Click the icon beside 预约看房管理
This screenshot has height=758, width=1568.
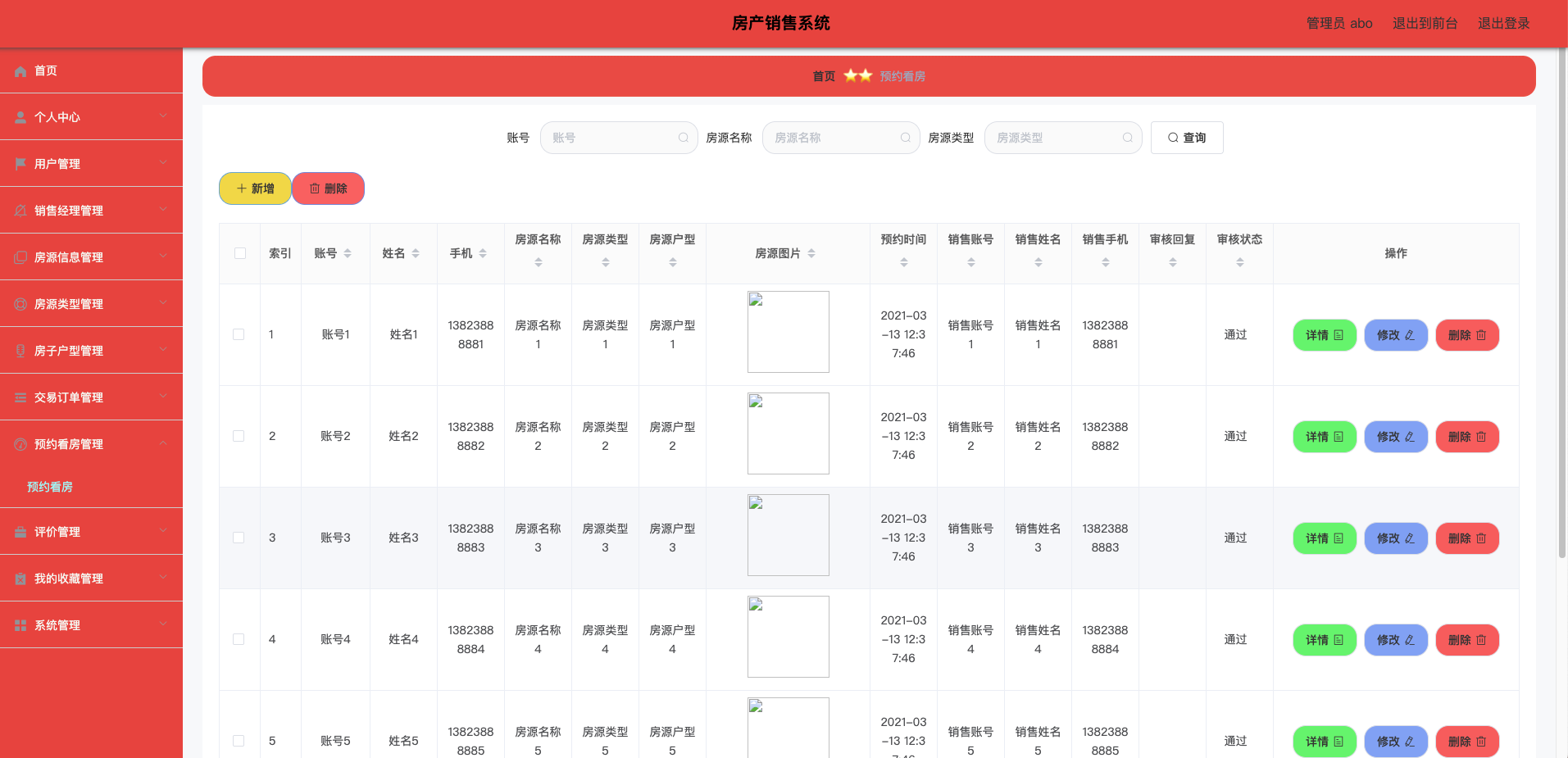[x=20, y=445]
